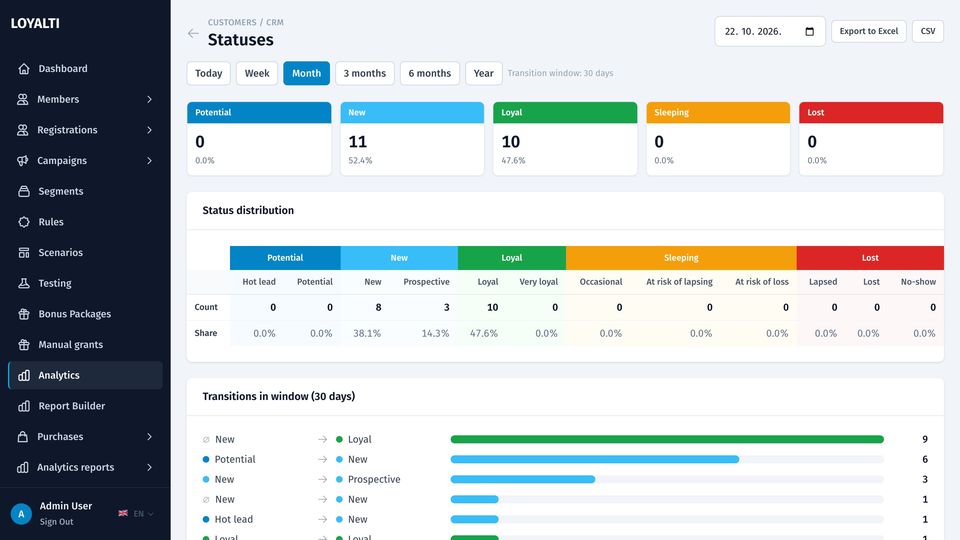Viewport: 960px width, 540px height.
Task: Open the Report Builder menu item
Action: [86, 406]
